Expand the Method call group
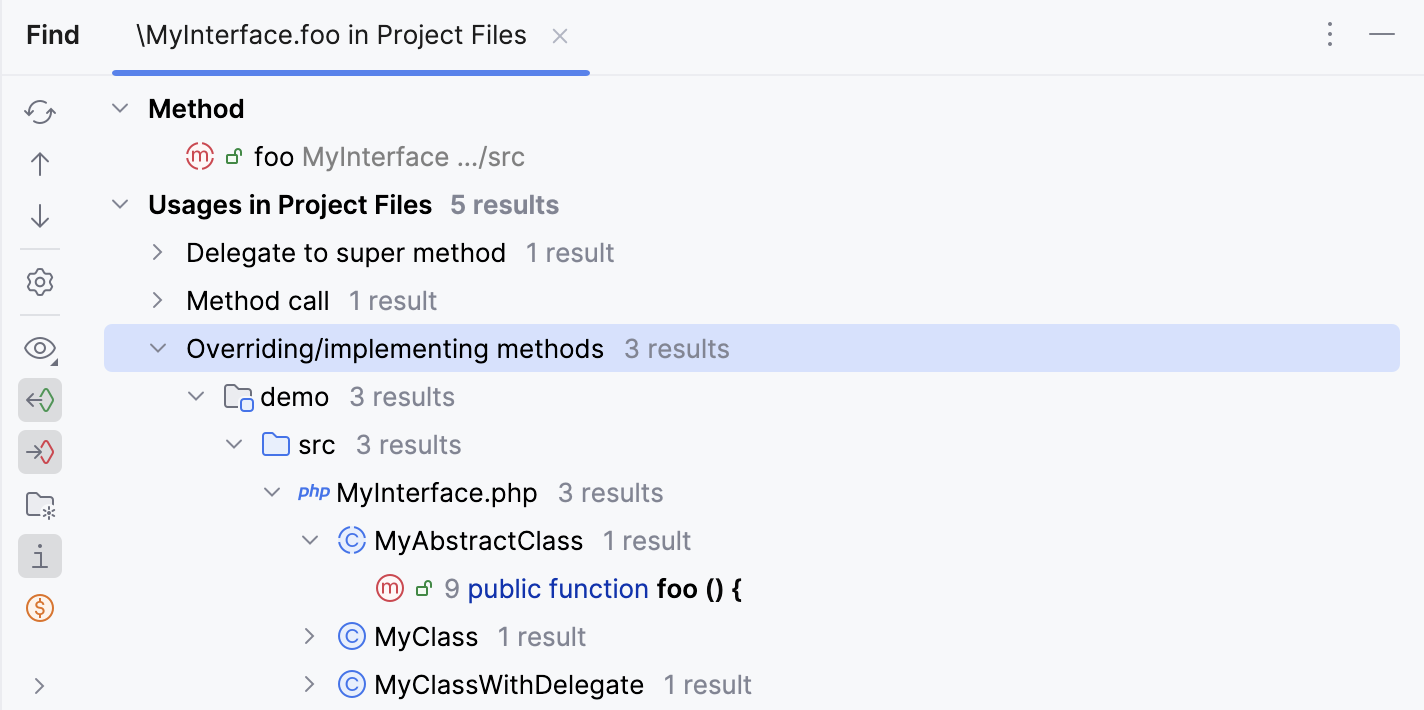Viewport: 1424px width, 710px height. [157, 300]
